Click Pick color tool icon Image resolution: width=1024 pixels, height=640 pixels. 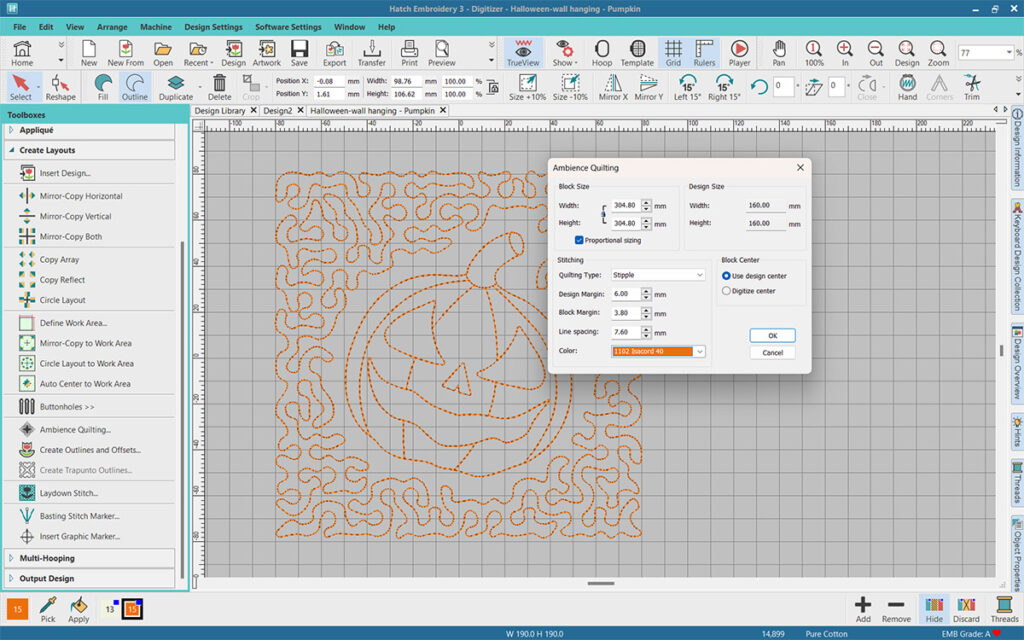(48, 609)
